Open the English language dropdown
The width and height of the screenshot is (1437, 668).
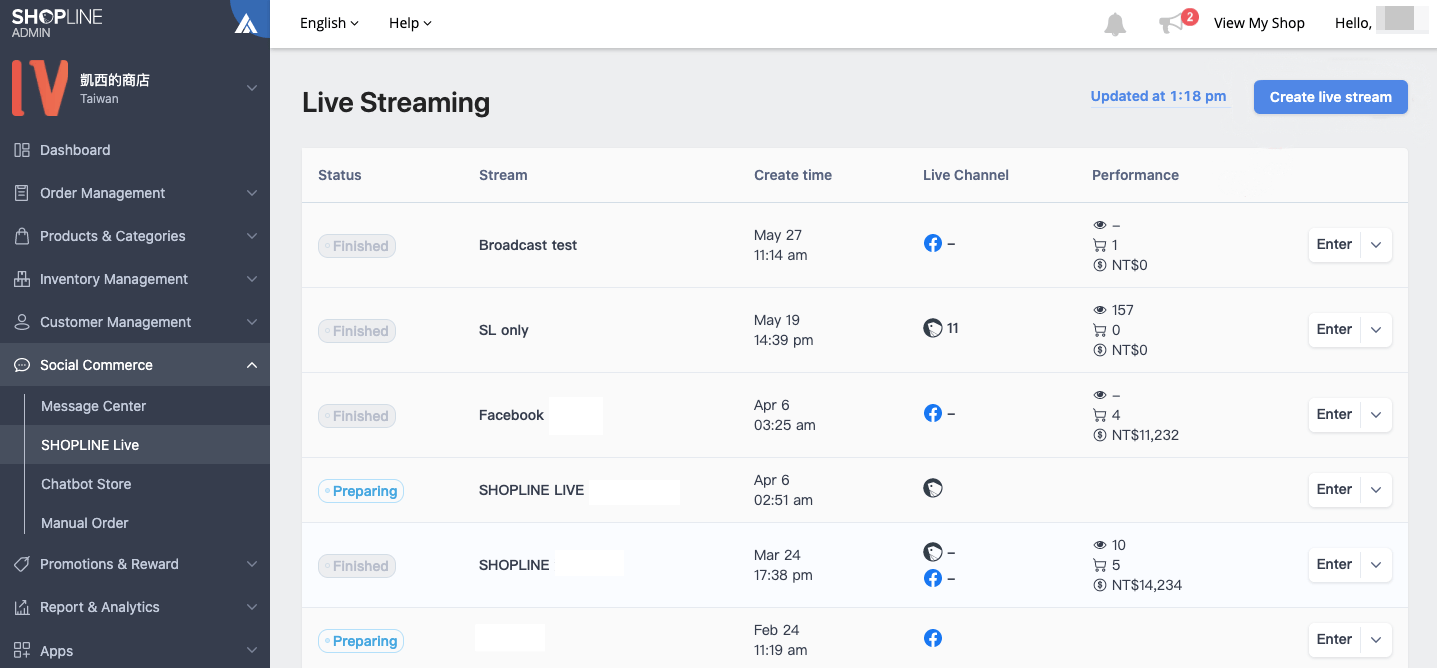[328, 22]
